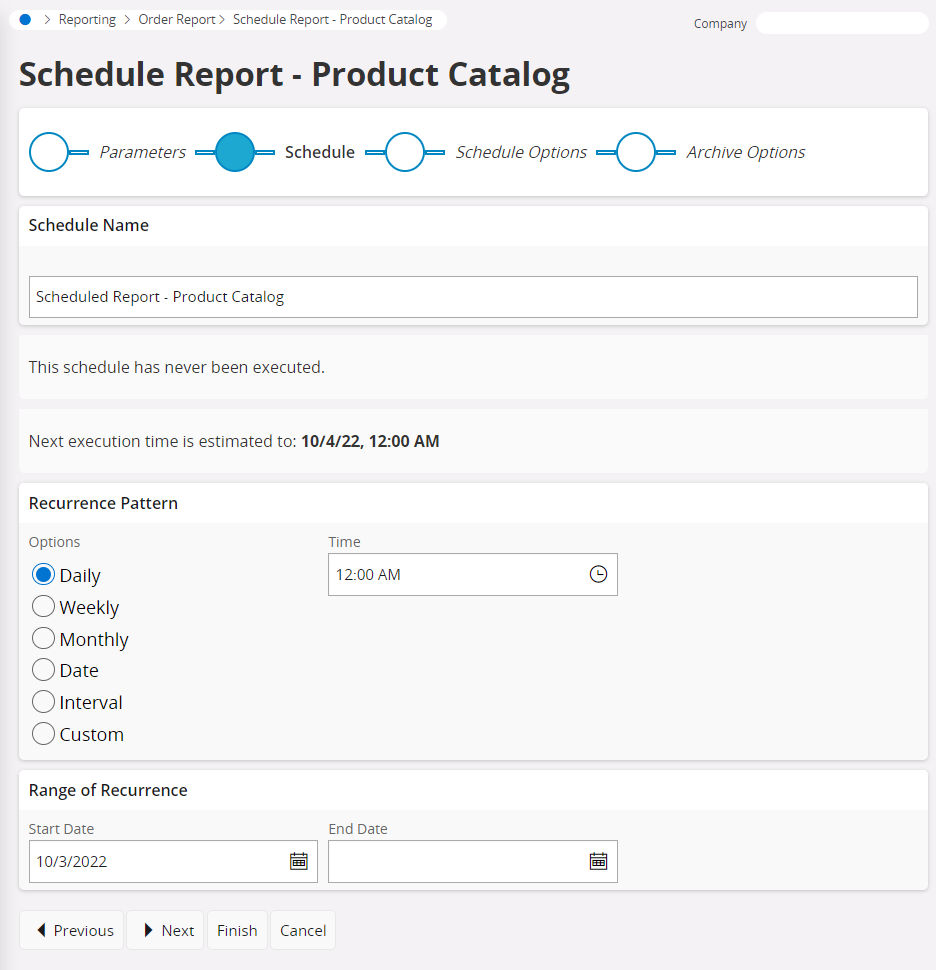
Task: Select the Interval recurrence option
Action: (x=43, y=701)
